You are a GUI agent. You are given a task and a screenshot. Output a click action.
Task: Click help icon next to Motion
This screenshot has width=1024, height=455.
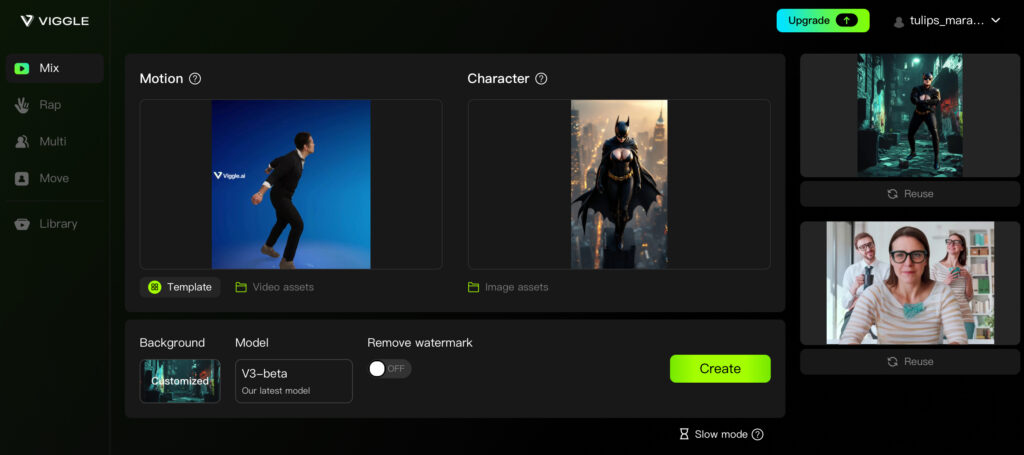click(x=195, y=79)
